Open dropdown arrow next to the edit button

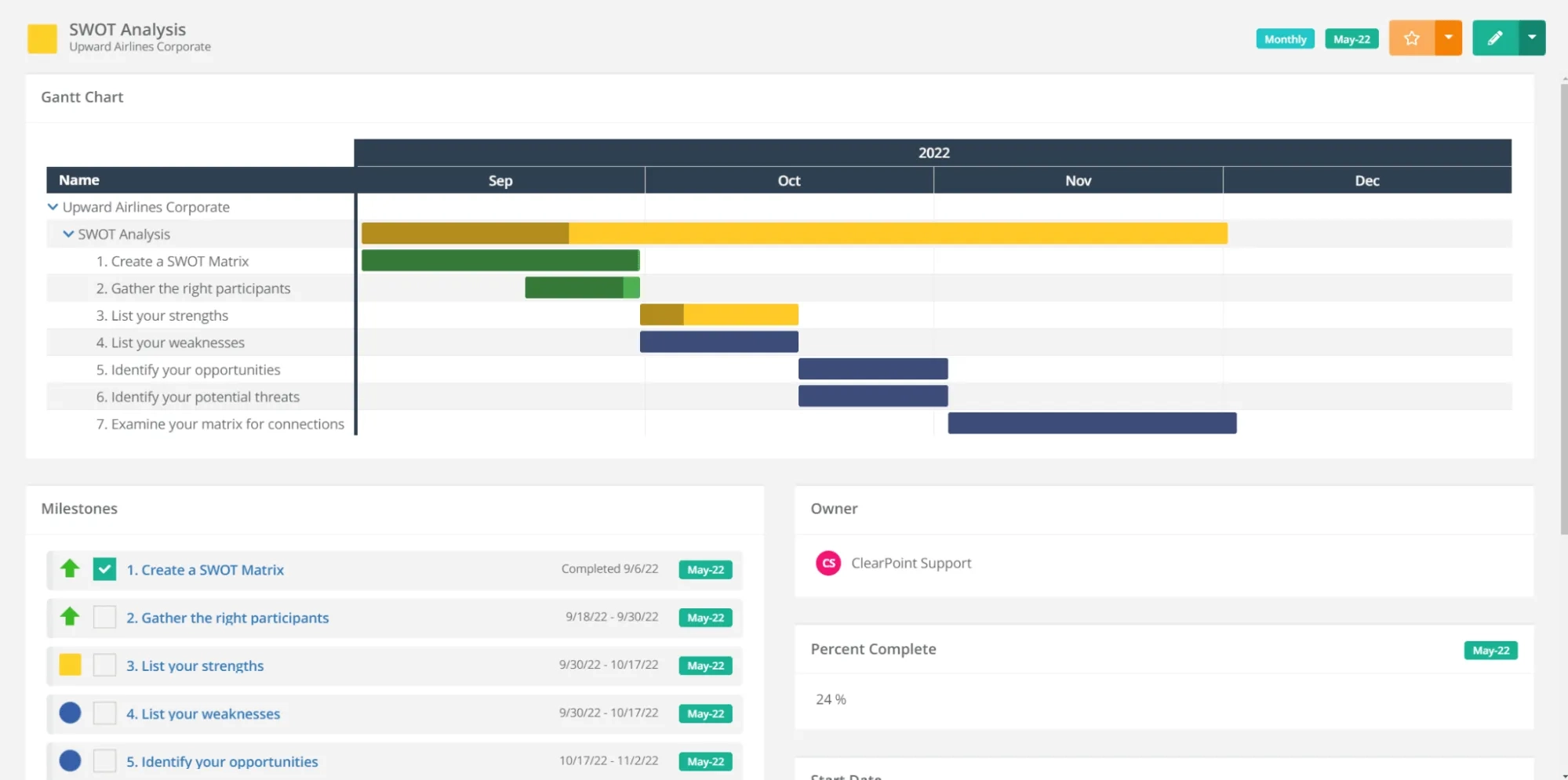coord(1532,38)
